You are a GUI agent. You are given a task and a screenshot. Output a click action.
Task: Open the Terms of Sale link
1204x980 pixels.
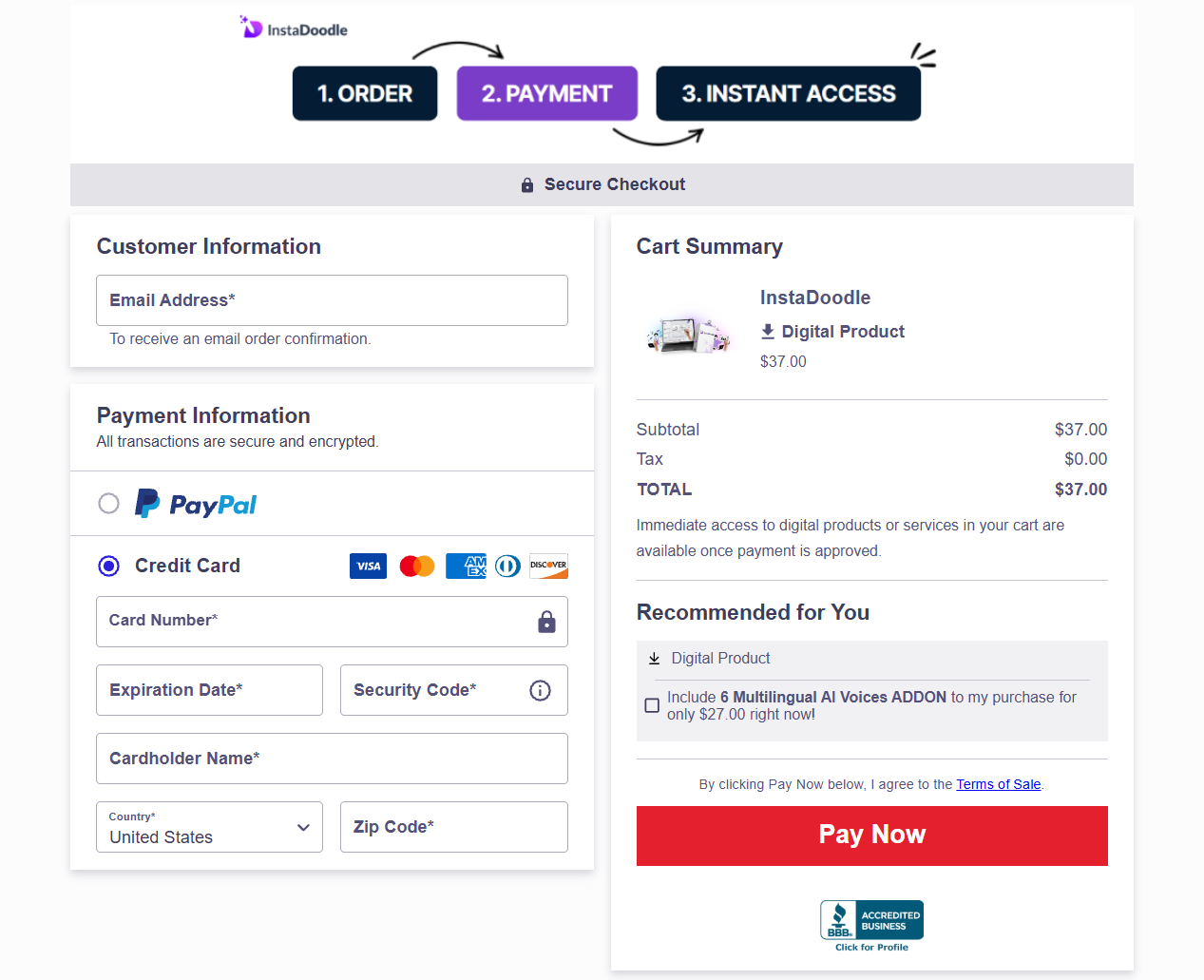pos(998,784)
